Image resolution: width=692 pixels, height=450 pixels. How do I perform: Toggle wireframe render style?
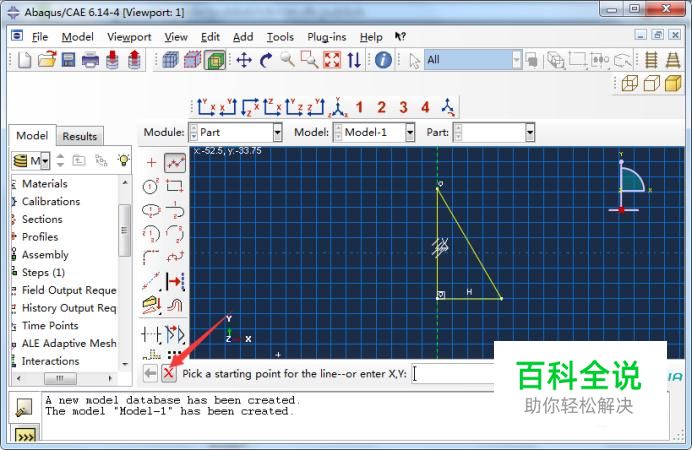click(x=630, y=83)
